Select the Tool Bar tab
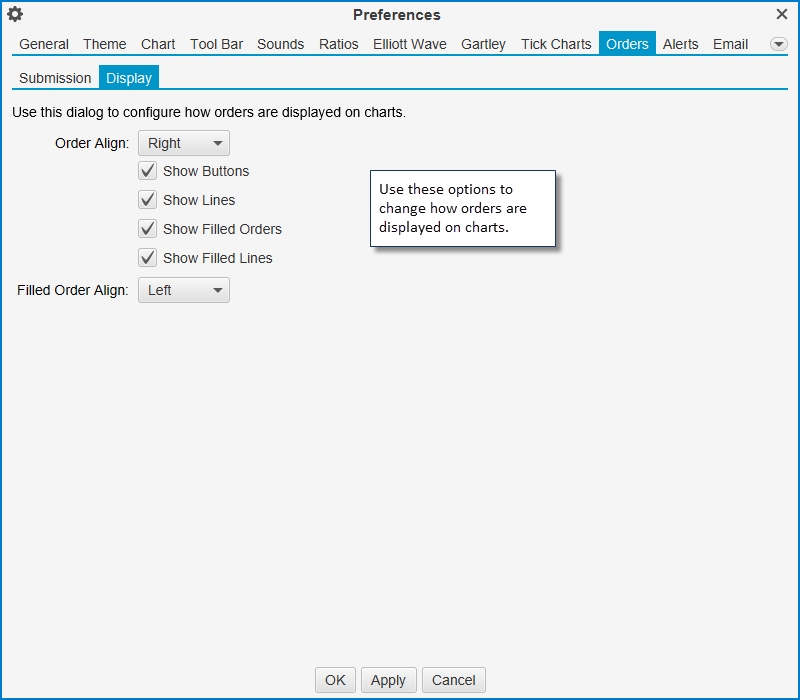The height and width of the screenshot is (700, 800). 216,44
